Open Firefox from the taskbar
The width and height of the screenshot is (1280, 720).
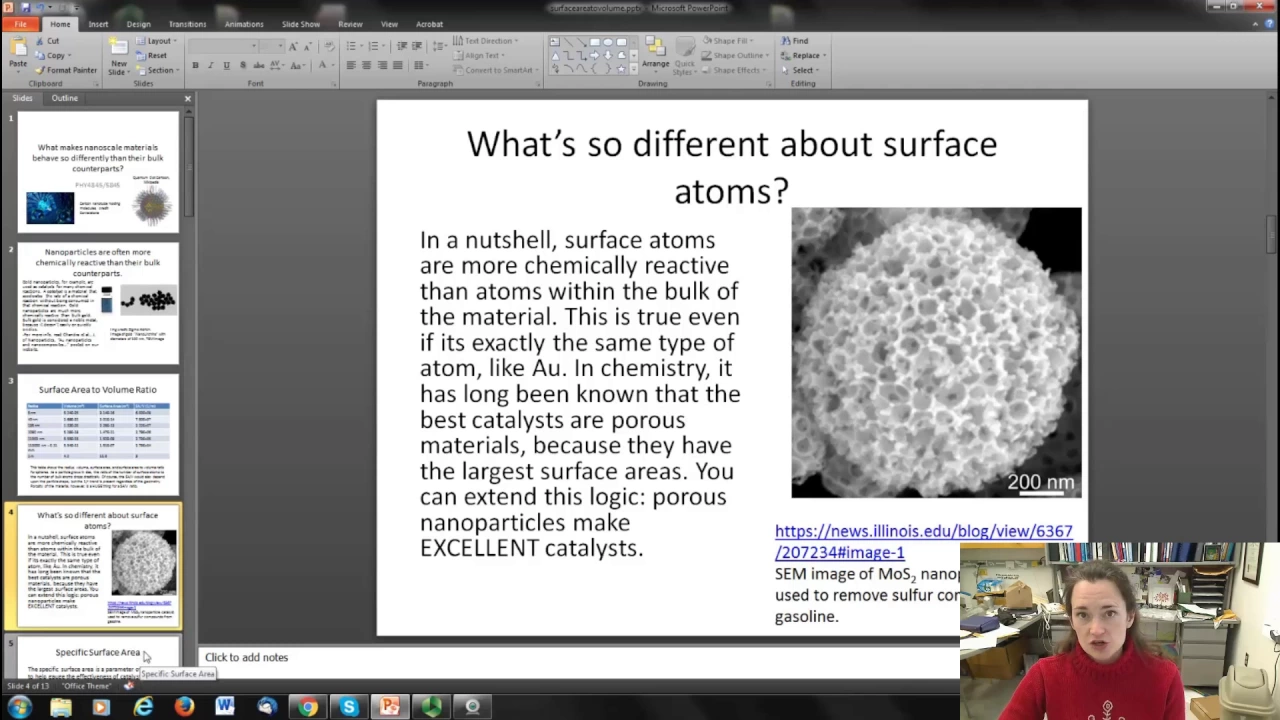click(184, 707)
